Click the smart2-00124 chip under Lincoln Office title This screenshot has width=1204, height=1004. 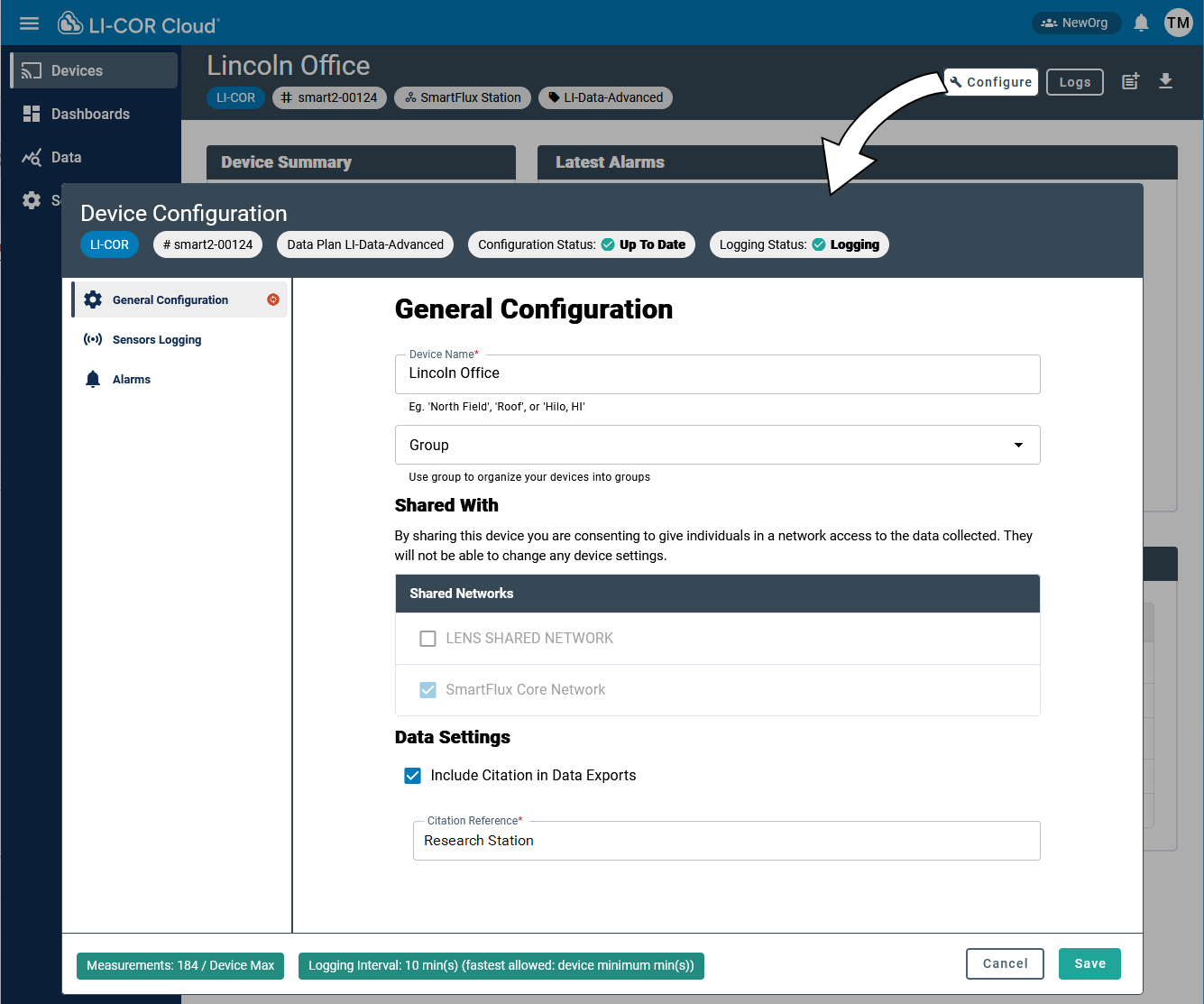tap(329, 97)
